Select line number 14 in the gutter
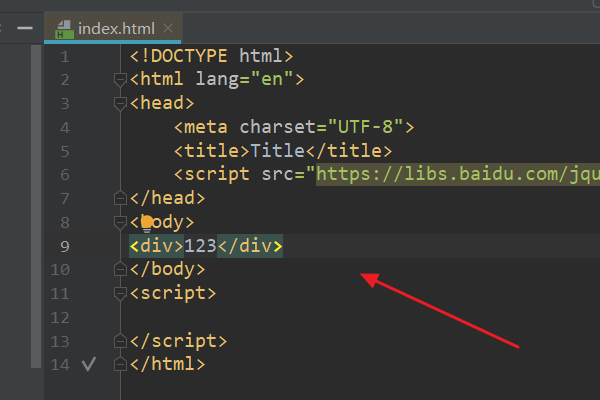The height and width of the screenshot is (400, 600). pyautogui.click(x=60, y=364)
